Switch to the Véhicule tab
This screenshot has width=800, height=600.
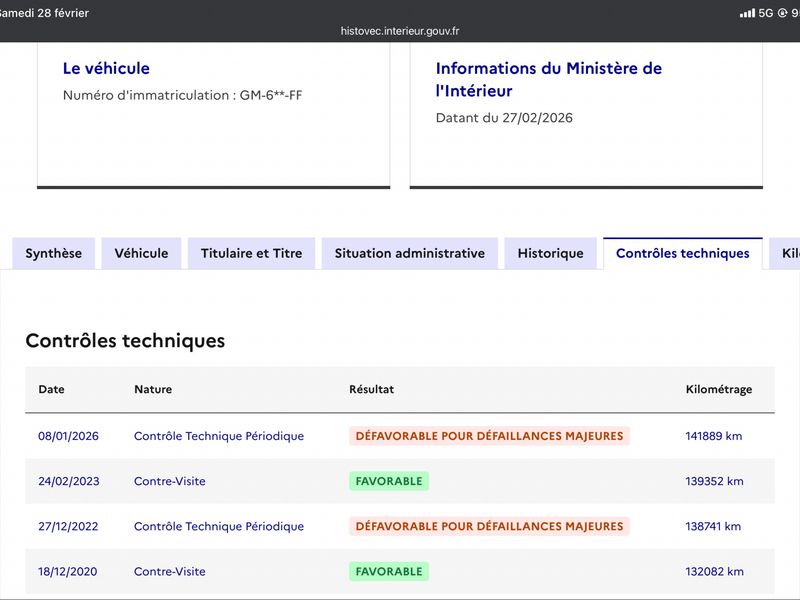pyautogui.click(x=141, y=253)
